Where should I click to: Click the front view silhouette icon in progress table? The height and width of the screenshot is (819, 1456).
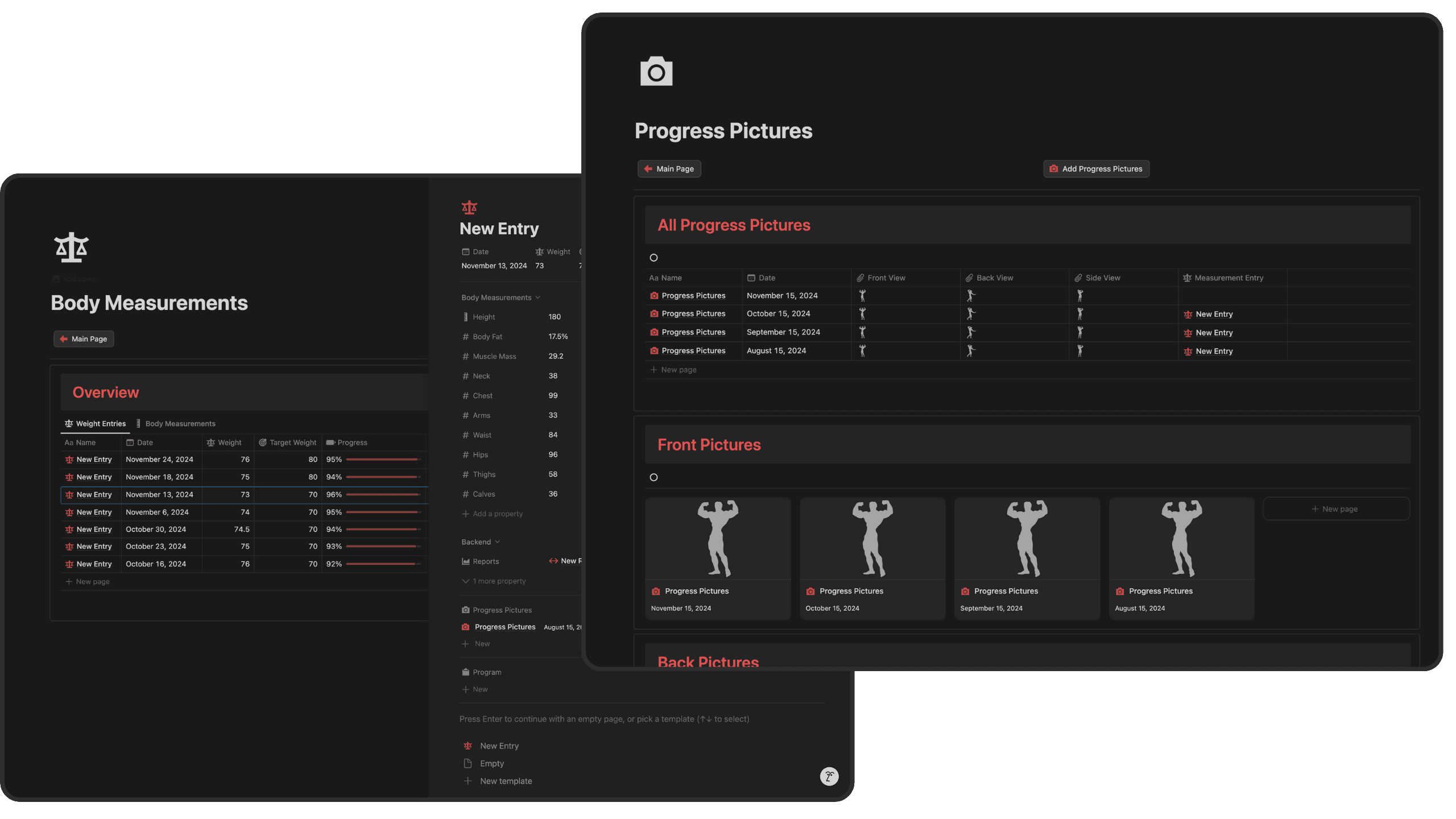point(862,295)
